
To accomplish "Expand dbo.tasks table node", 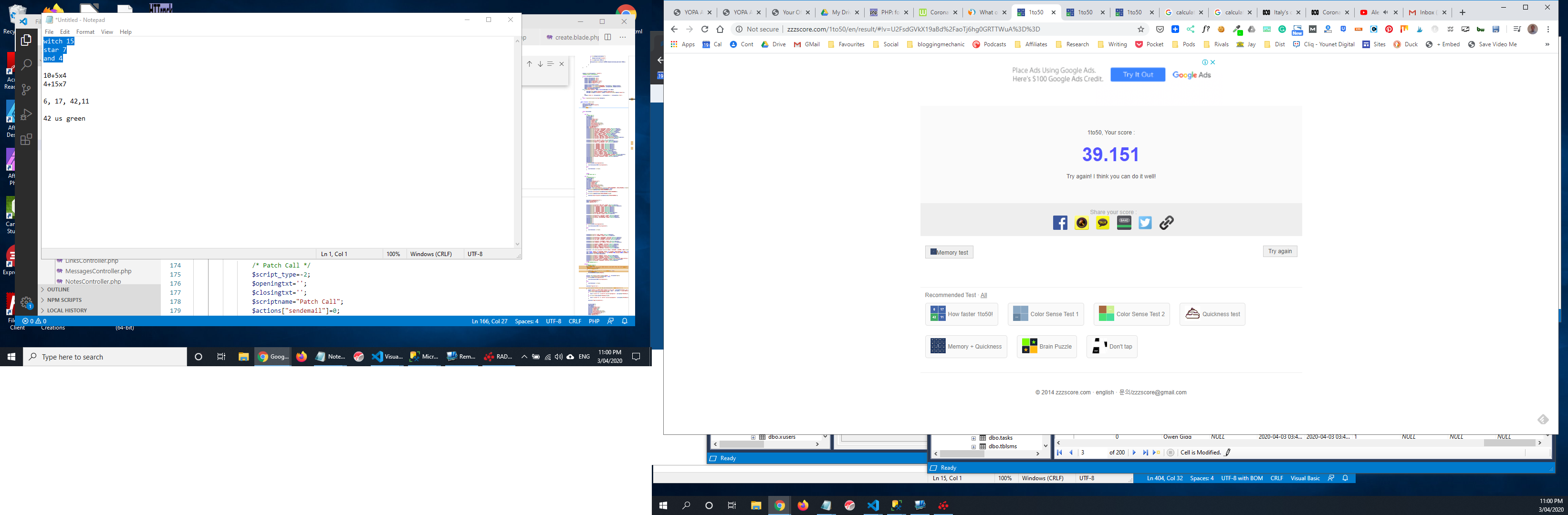I will 973,438.
